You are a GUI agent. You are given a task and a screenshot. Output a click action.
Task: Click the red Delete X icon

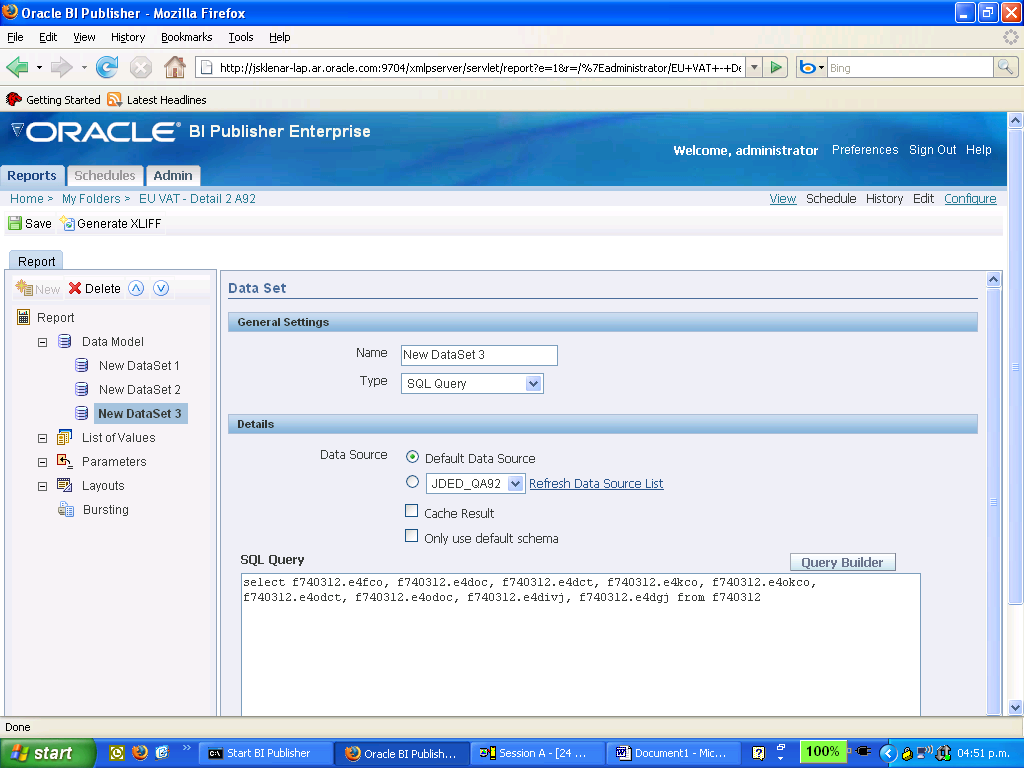tap(75, 288)
